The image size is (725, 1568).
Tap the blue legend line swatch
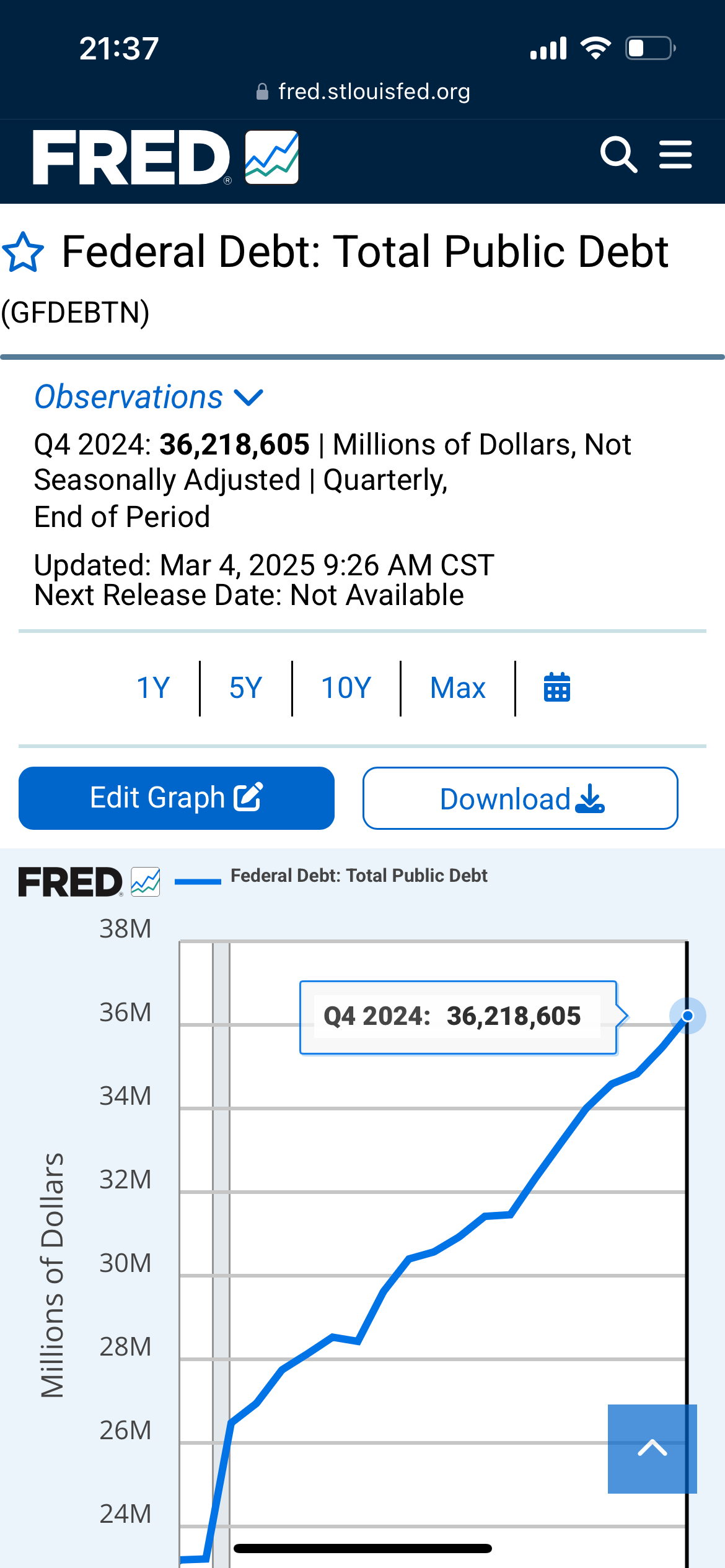(x=198, y=882)
